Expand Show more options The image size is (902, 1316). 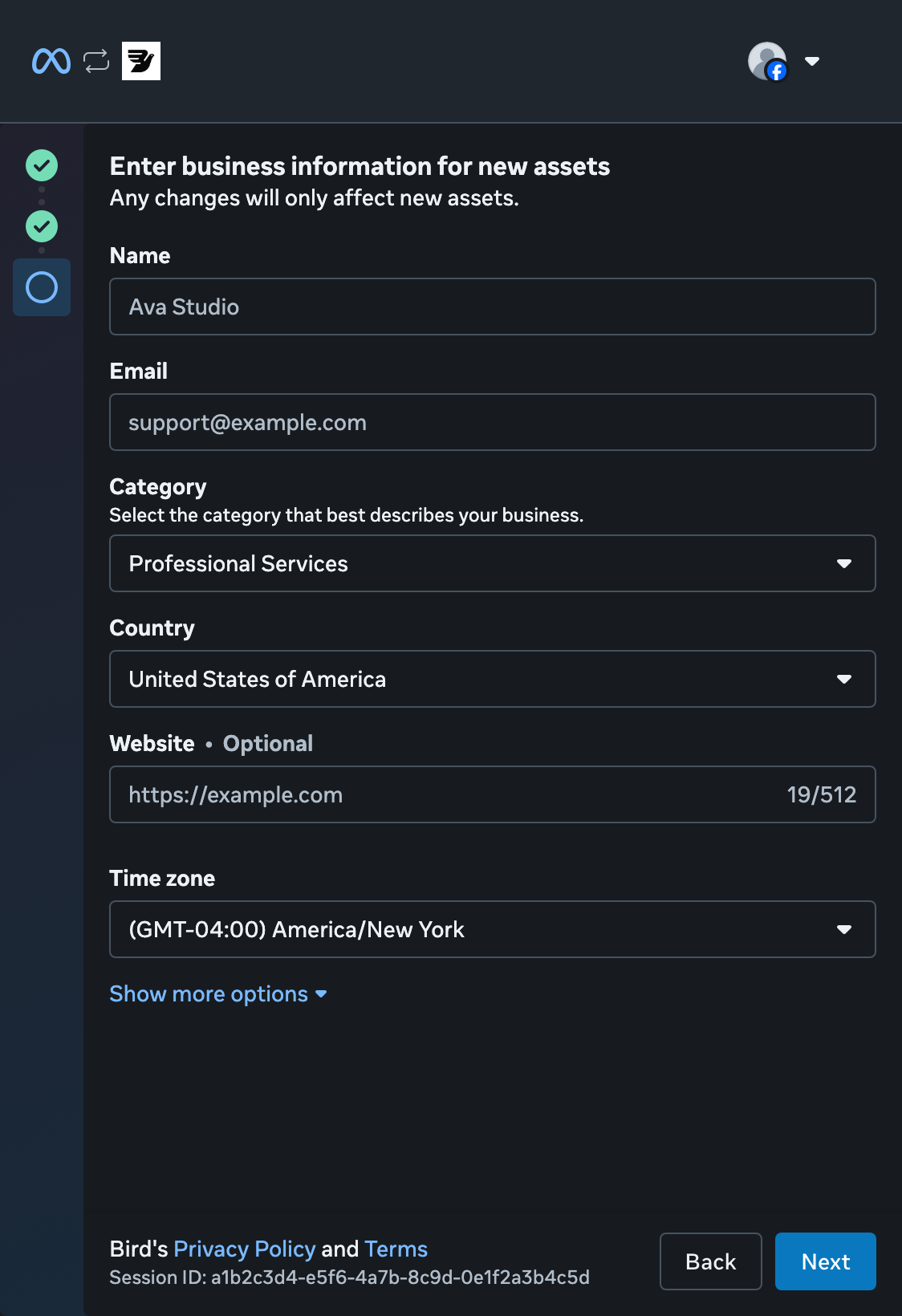point(218,993)
